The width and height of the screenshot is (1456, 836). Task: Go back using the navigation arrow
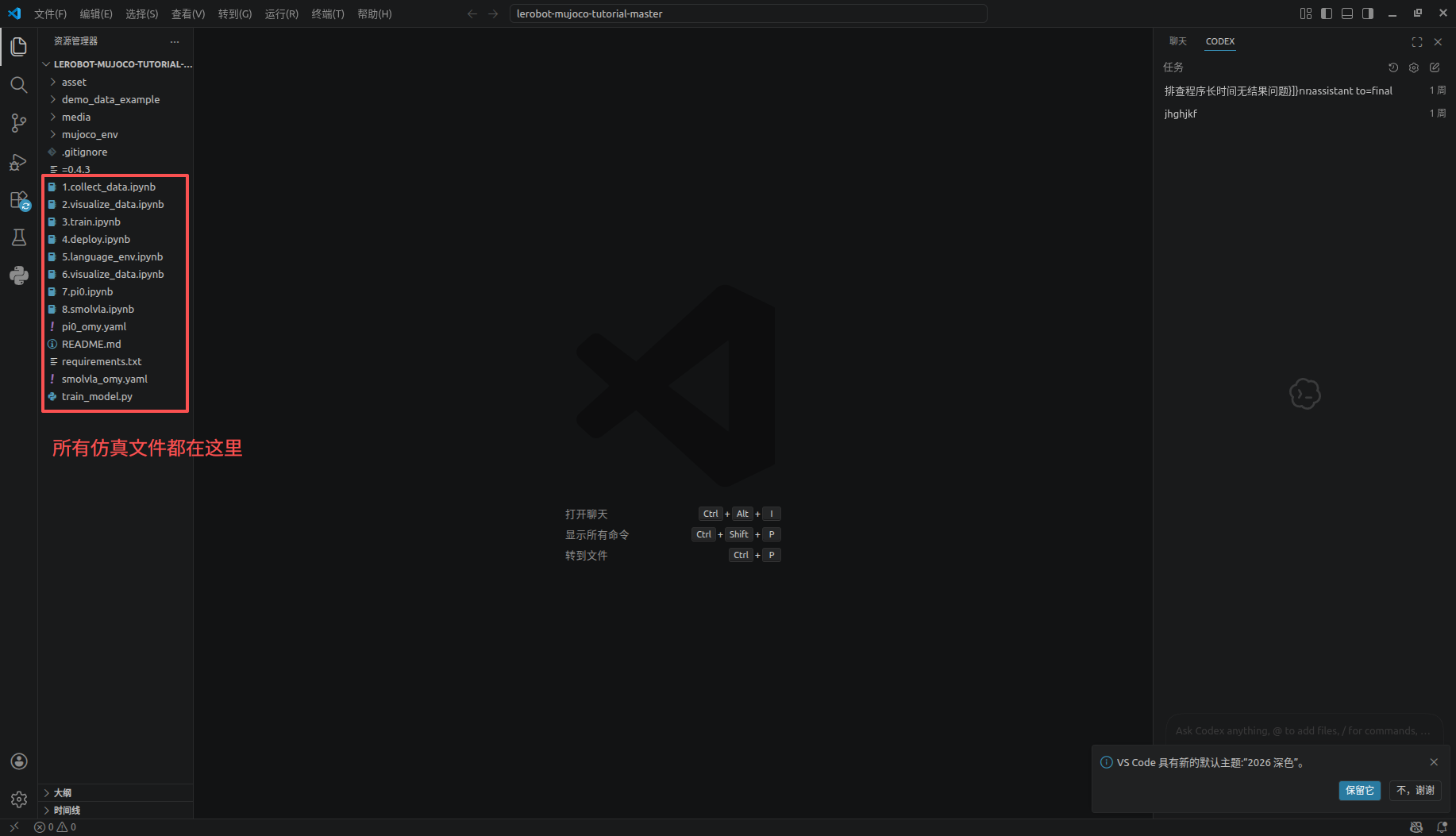click(x=472, y=13)
